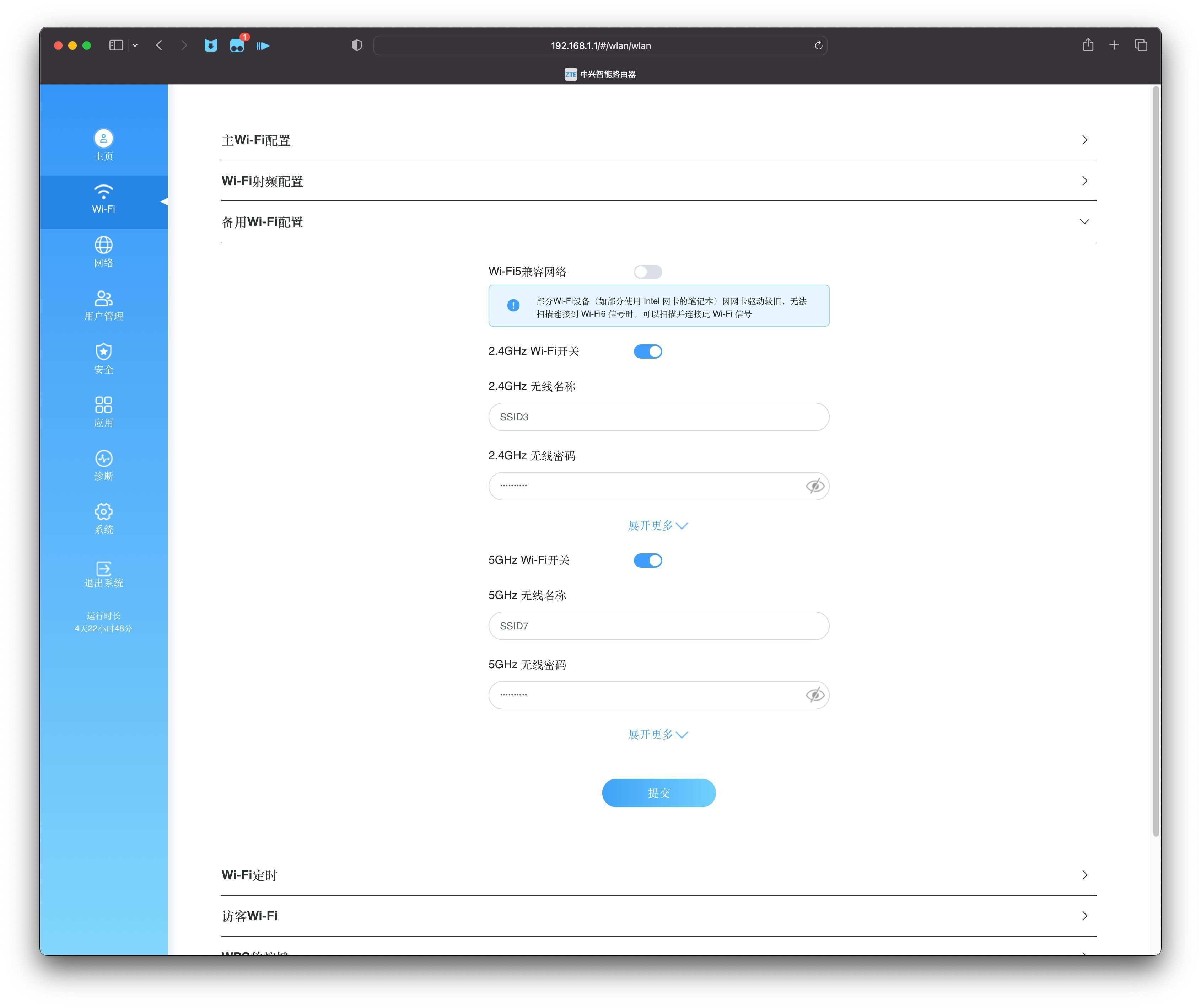Image resolution: width=1201 pixels, height=1008 pixels.
Task: Click the blue info icon in the notice box
Action: coord(513,305)
